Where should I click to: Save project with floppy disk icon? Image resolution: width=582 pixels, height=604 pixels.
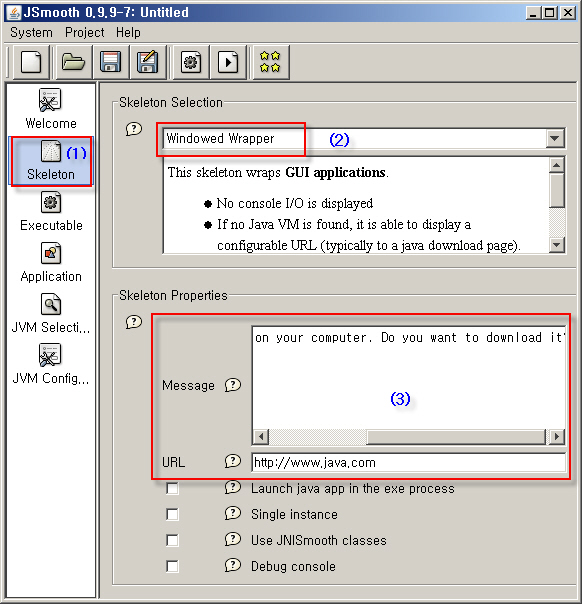click(111, 62)
